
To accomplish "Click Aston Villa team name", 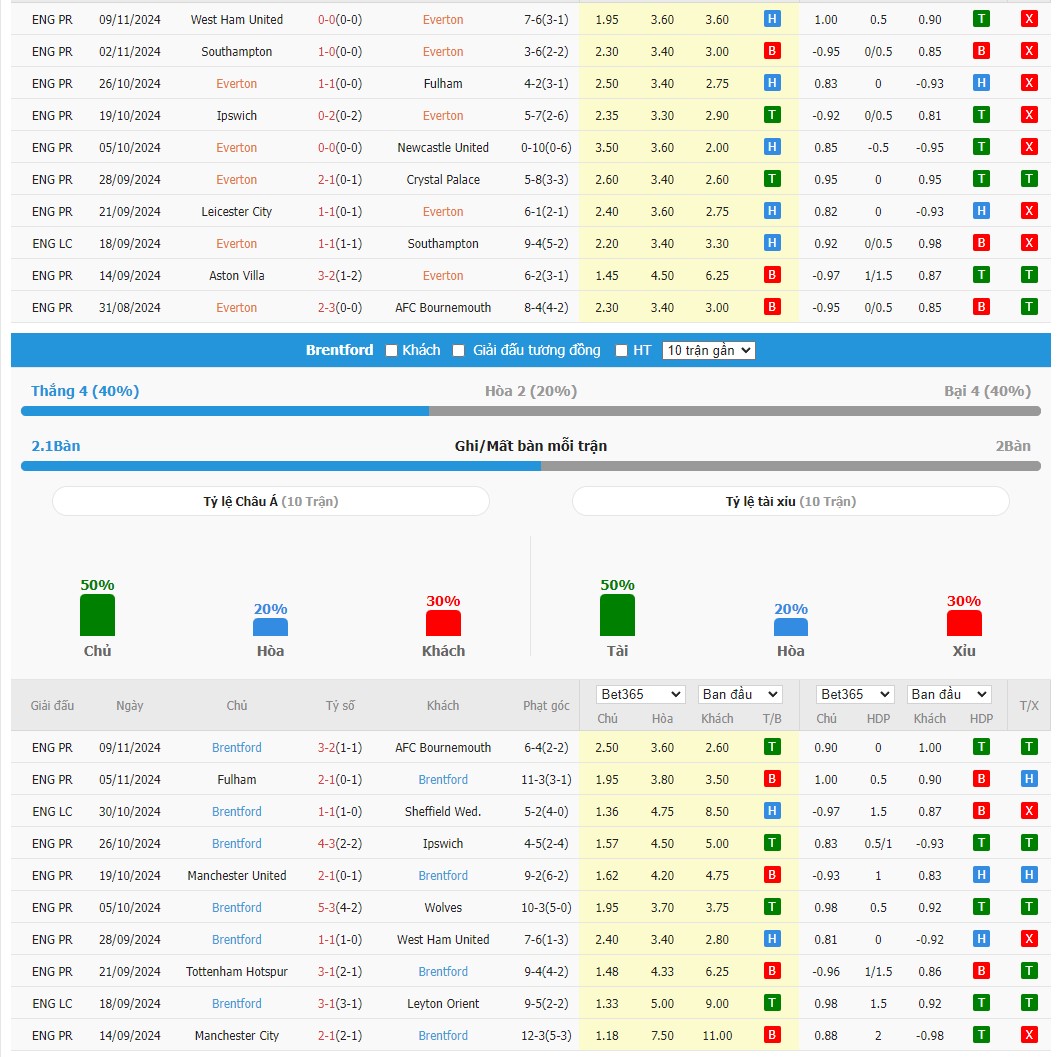I will coord(236,276).
